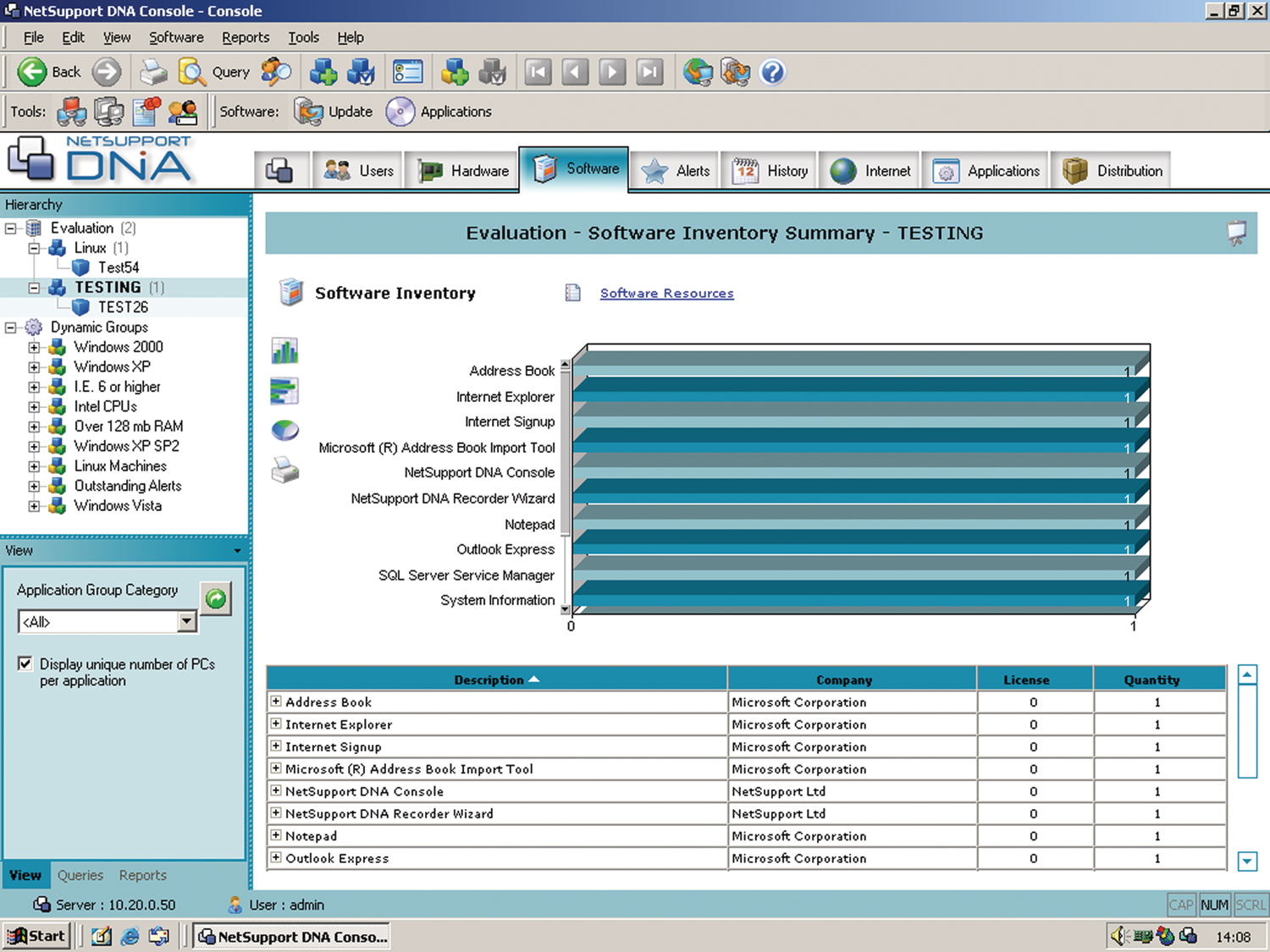Click the green refresh button by Application Group Category
The image size is (1270, 952).
[x=216, y=599]
